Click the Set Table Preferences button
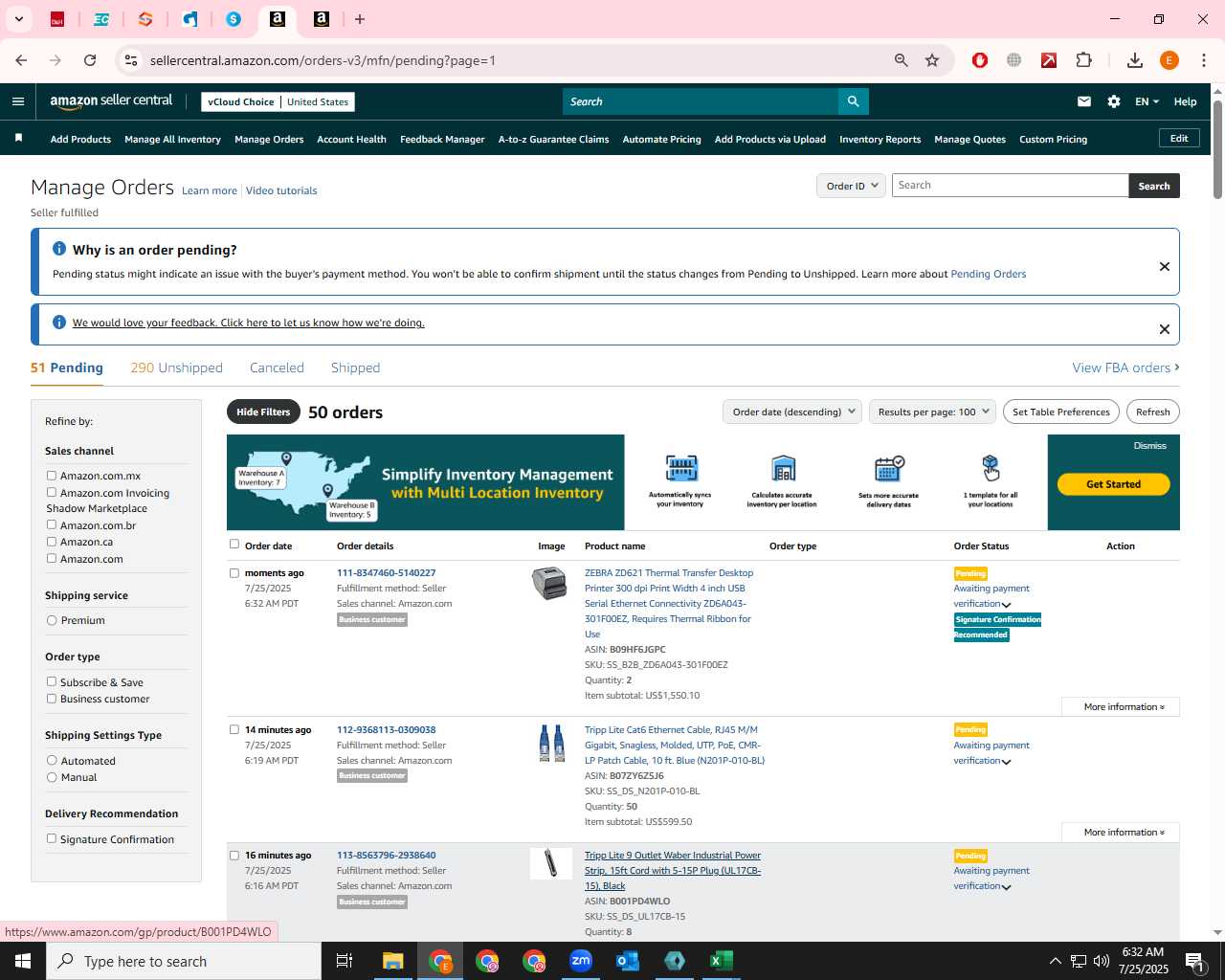The height and width of the screenshot is (980, 1225). click(1061, 412)
